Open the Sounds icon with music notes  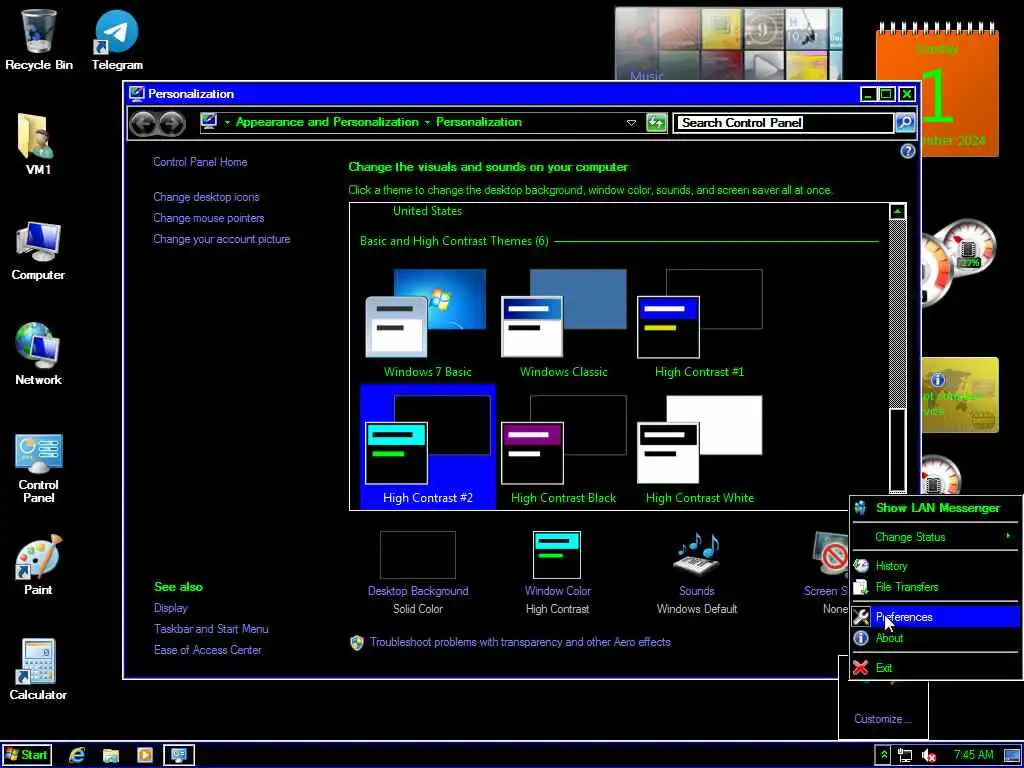coord(697,554)
